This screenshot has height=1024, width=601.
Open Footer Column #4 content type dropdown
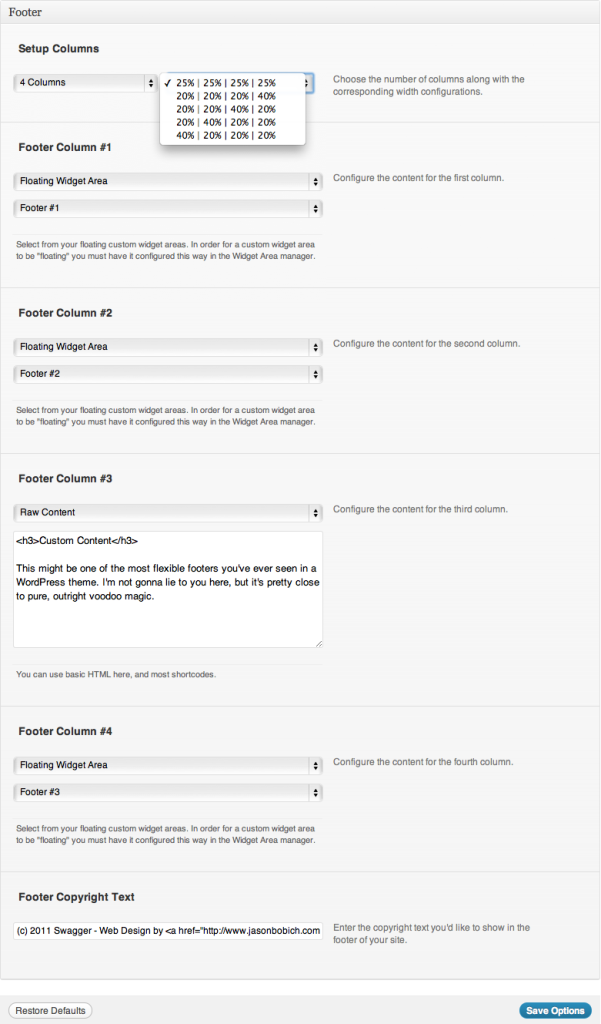(x=168, y=765)
